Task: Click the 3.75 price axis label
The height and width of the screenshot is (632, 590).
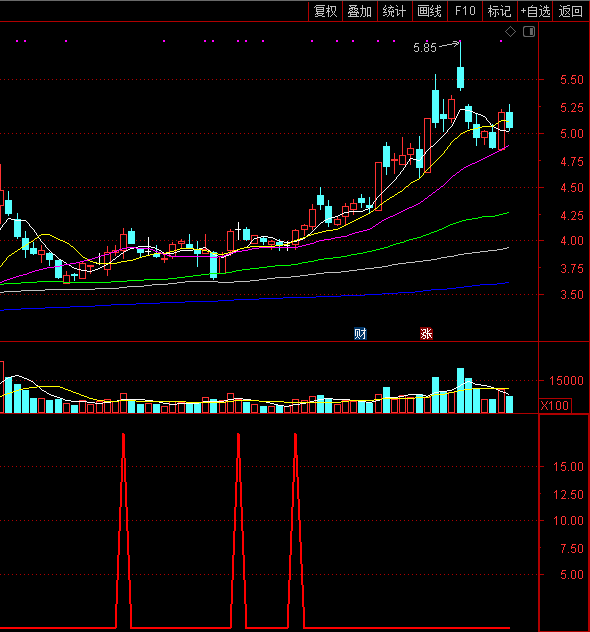Action: click(572, 269)
